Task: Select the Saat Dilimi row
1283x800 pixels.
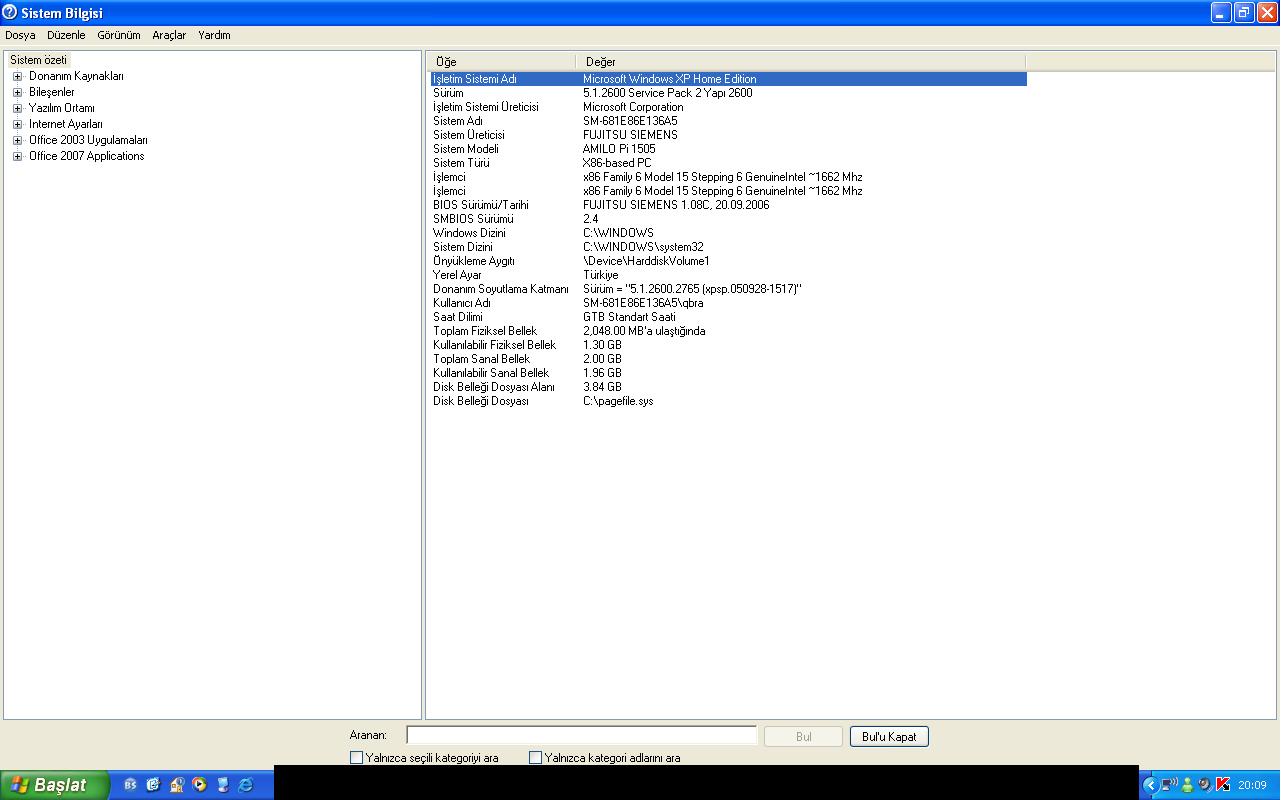Action: [728, 317]
